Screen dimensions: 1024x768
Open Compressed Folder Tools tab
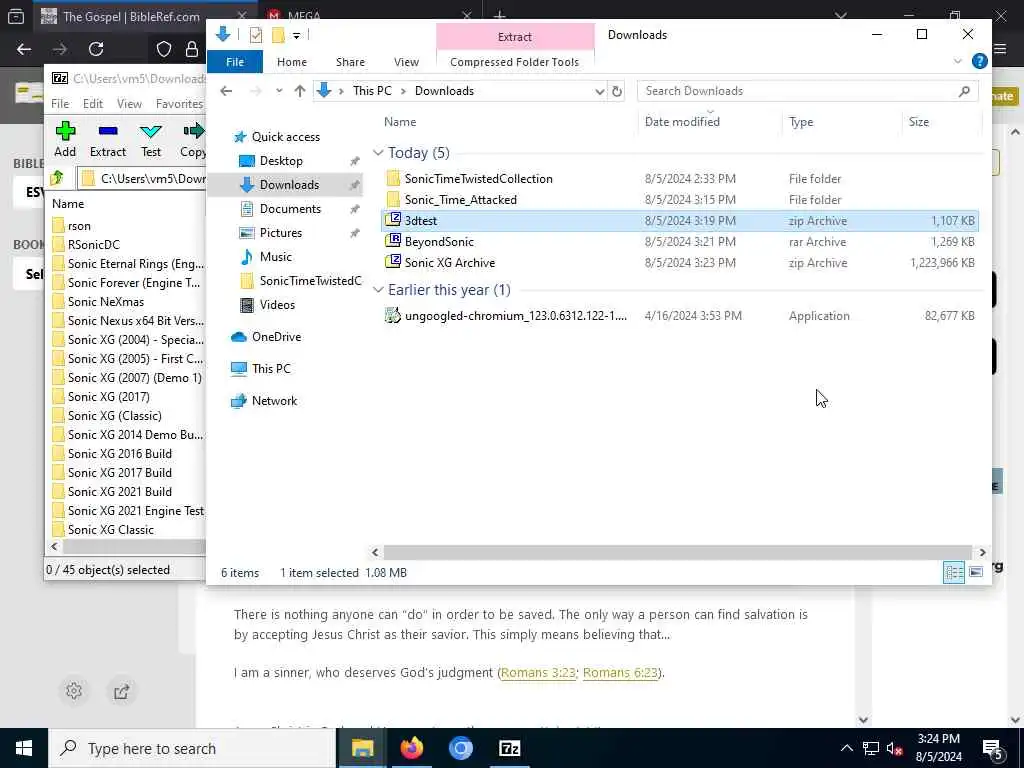(515, 62)
